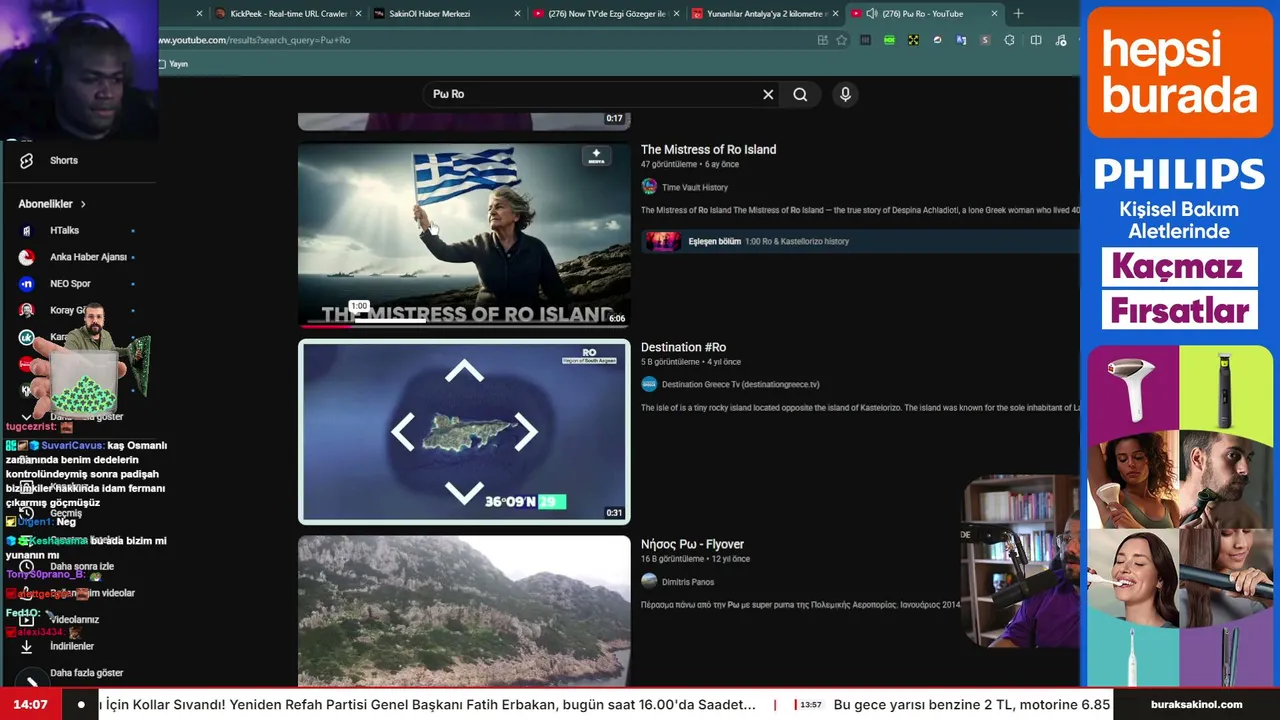Visit Destination Greece Tv channel name link
This screenshot has height=720, width=1280.
pyautogui.click(x=740, y=384)
